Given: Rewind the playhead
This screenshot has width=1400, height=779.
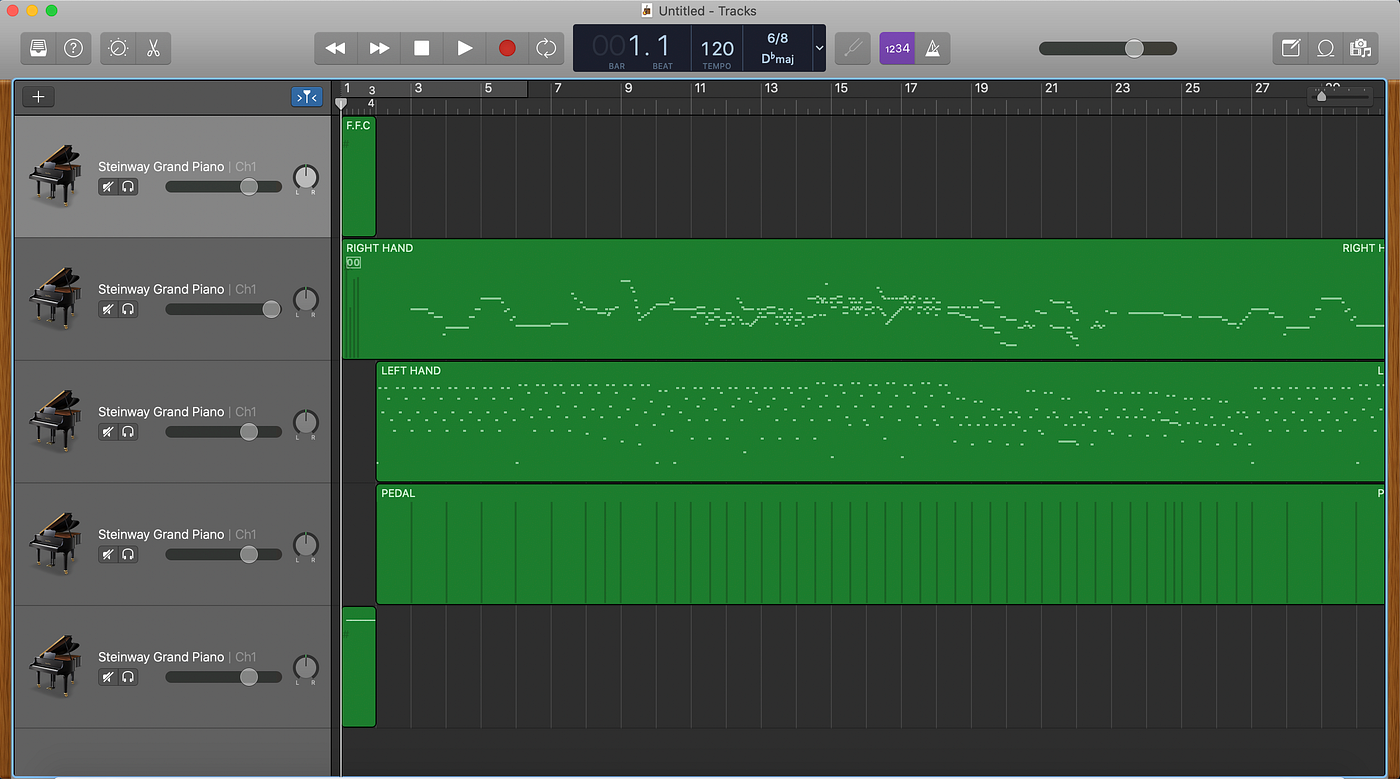Looking at the screenshot, I should [336, 48].
